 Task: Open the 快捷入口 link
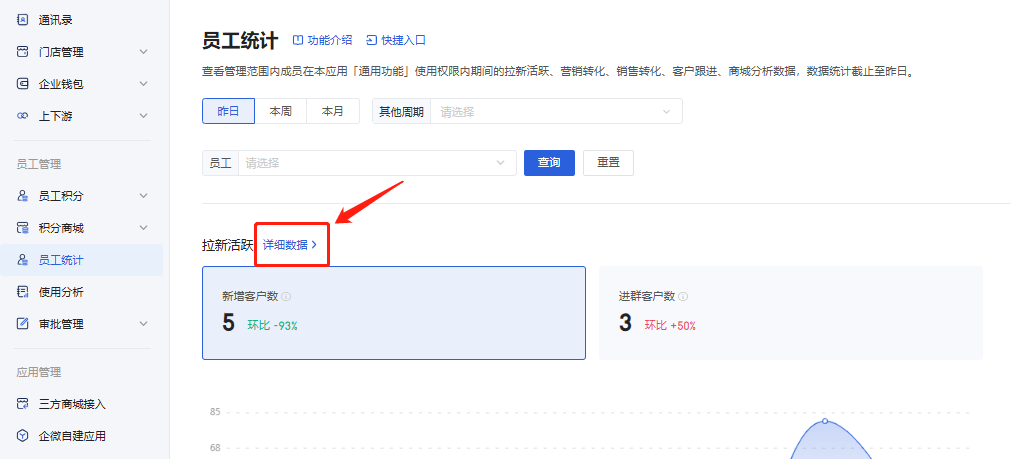(x=396, y=40)
